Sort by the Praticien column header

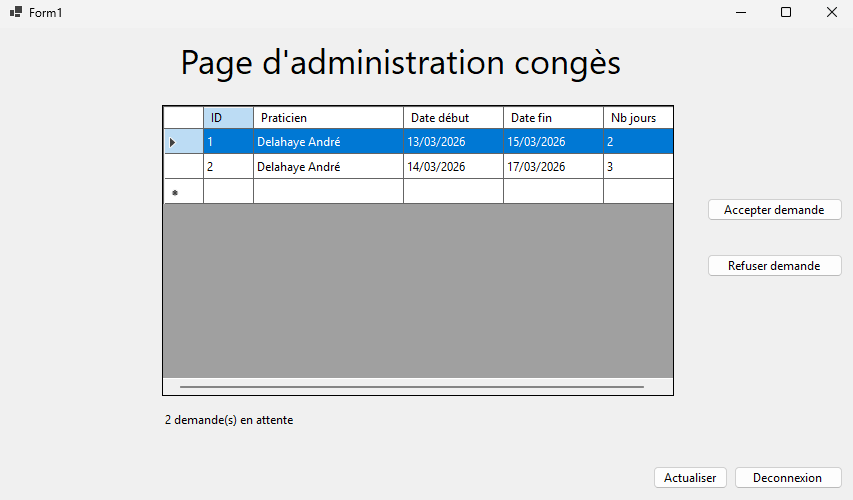(x=328, y=118)
